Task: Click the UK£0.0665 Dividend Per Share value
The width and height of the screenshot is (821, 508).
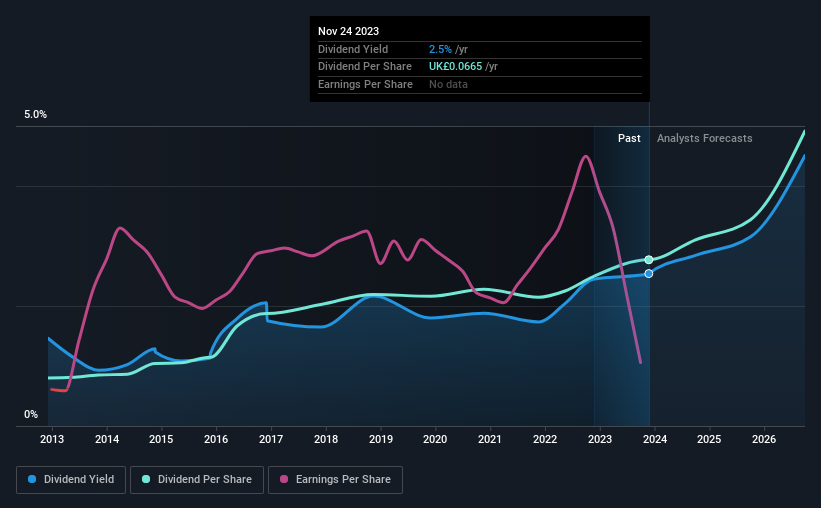Action: (456, 67)
